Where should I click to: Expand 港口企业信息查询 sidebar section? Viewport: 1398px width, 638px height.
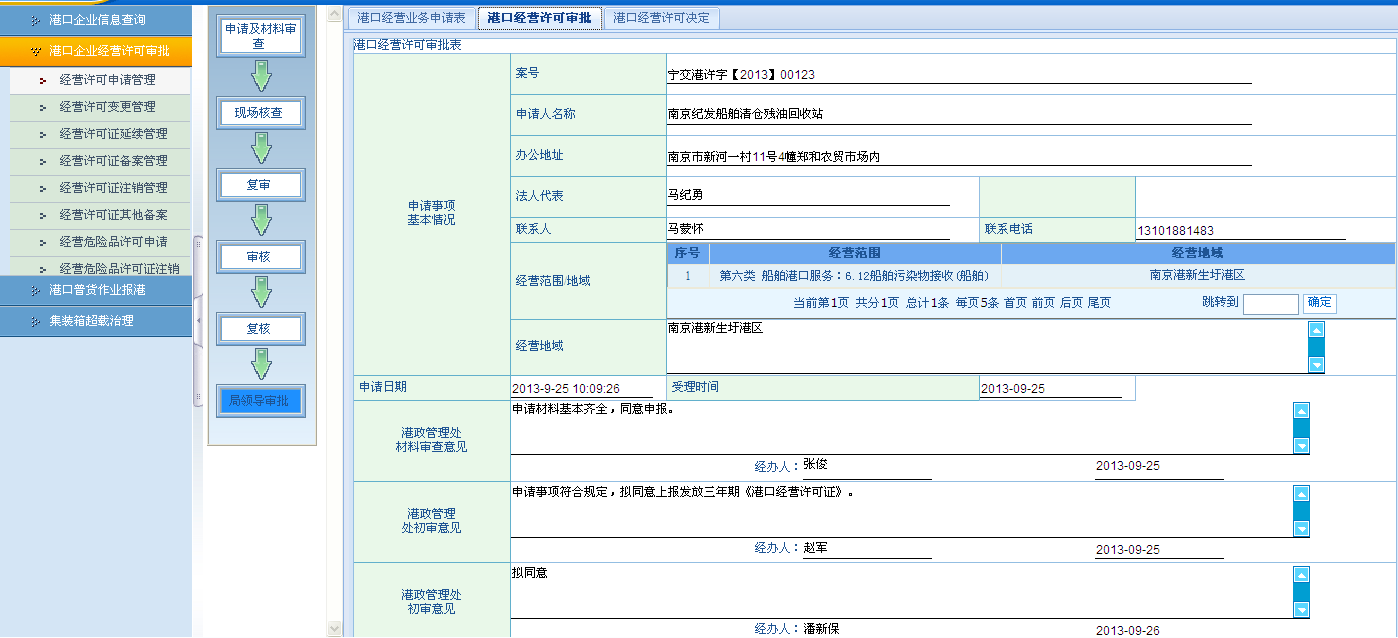click(96, 19)
